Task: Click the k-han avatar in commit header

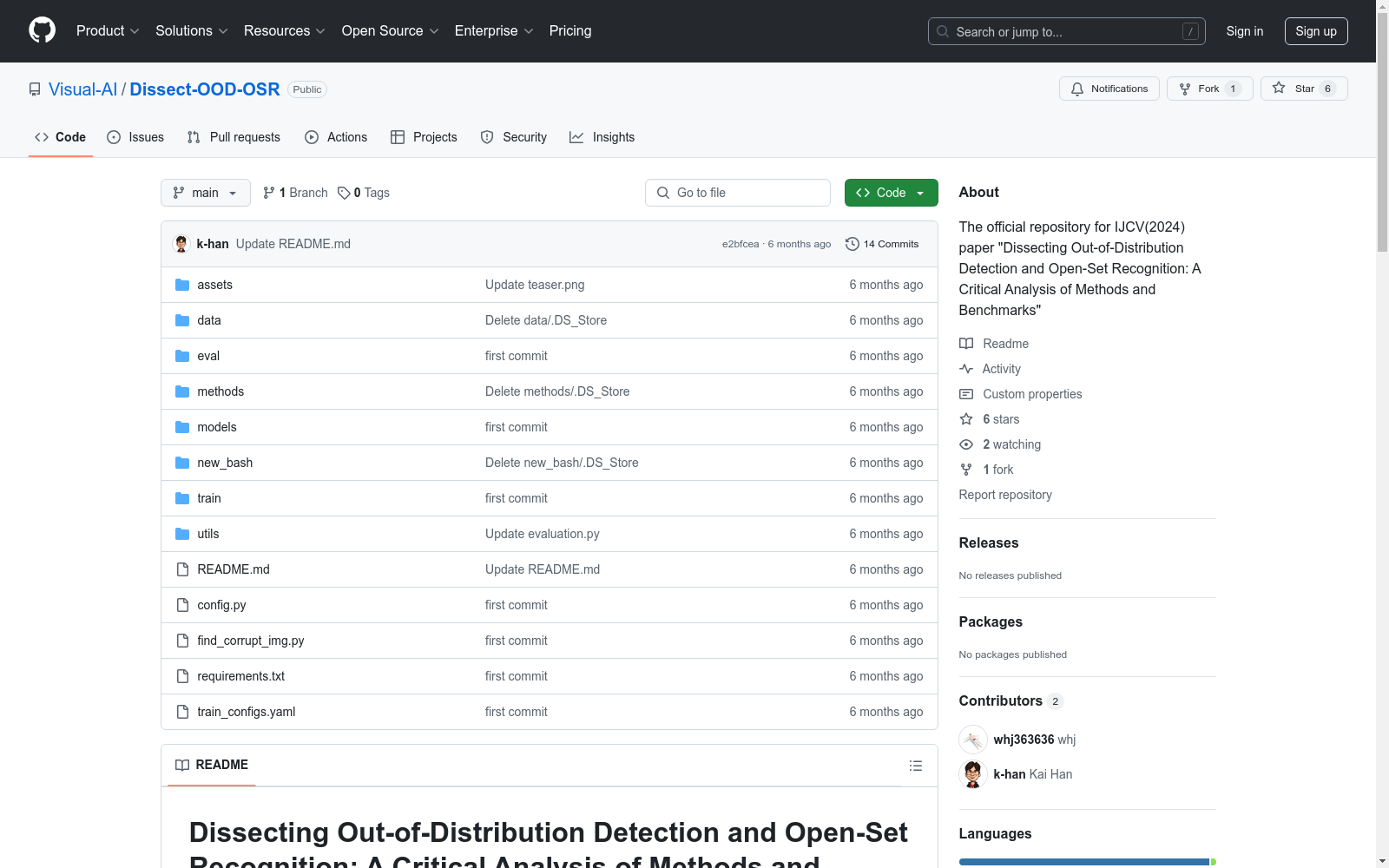Action: coord(181,244)
